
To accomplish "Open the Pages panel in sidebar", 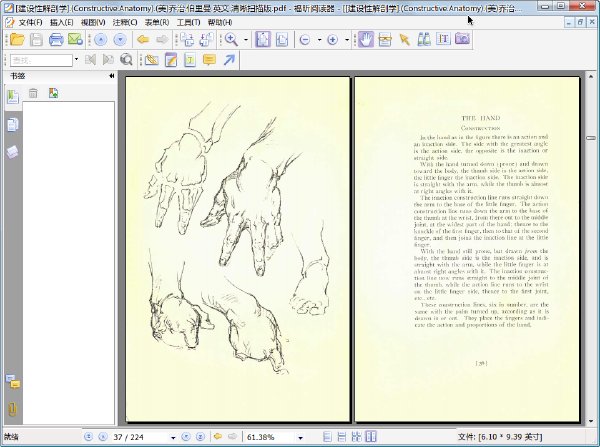I will coord(12,125).
